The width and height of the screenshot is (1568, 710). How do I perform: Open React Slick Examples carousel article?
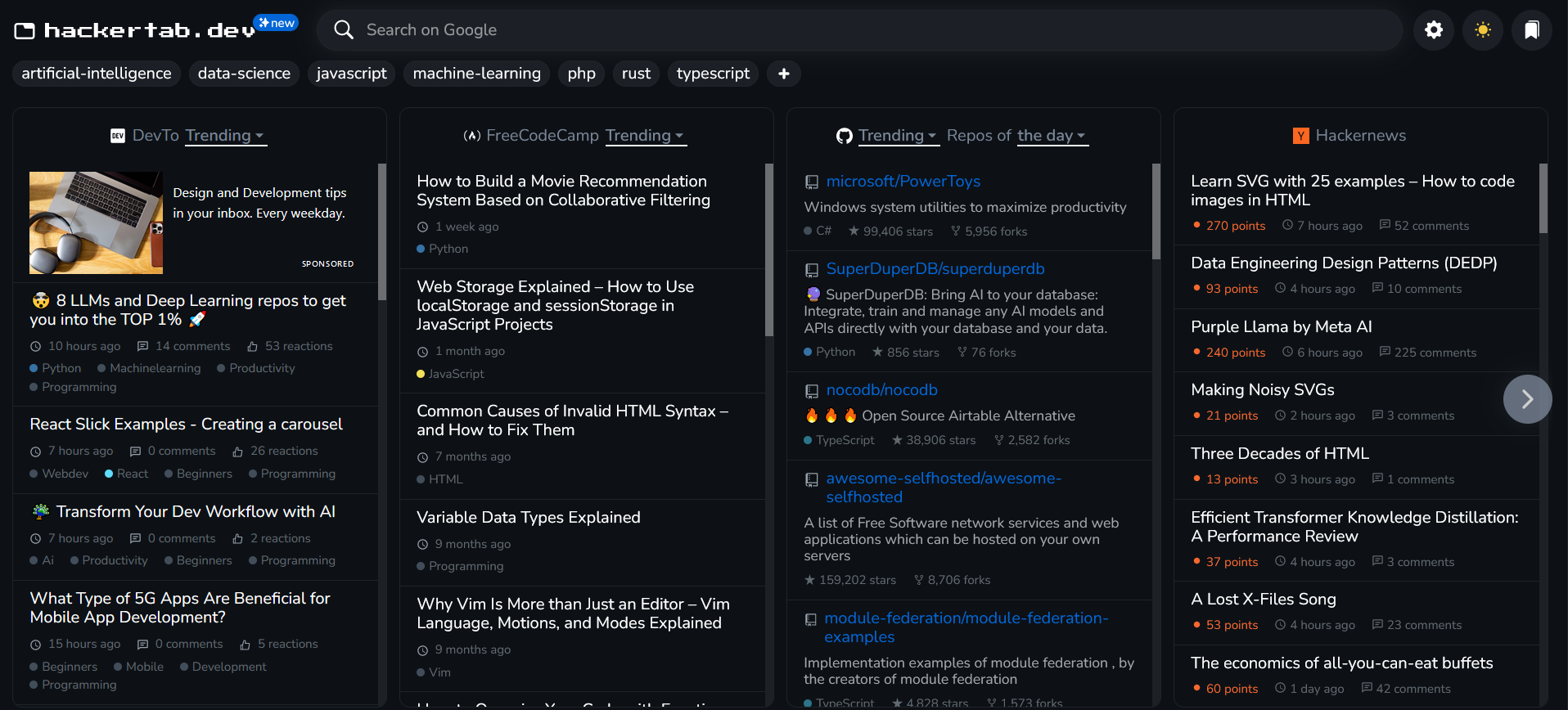(x=186, y=424)
